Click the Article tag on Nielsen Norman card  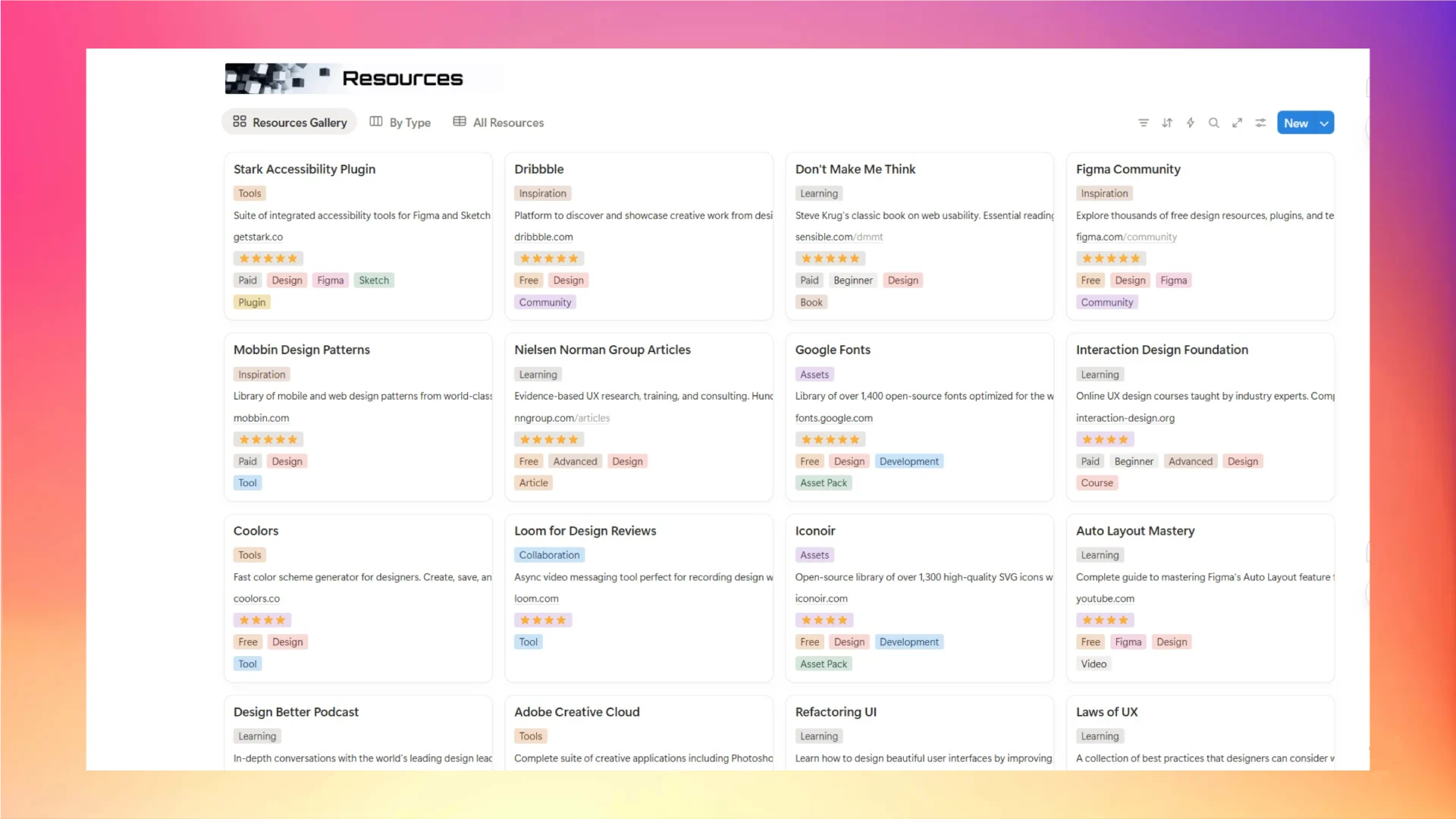[x=533, y=482]
